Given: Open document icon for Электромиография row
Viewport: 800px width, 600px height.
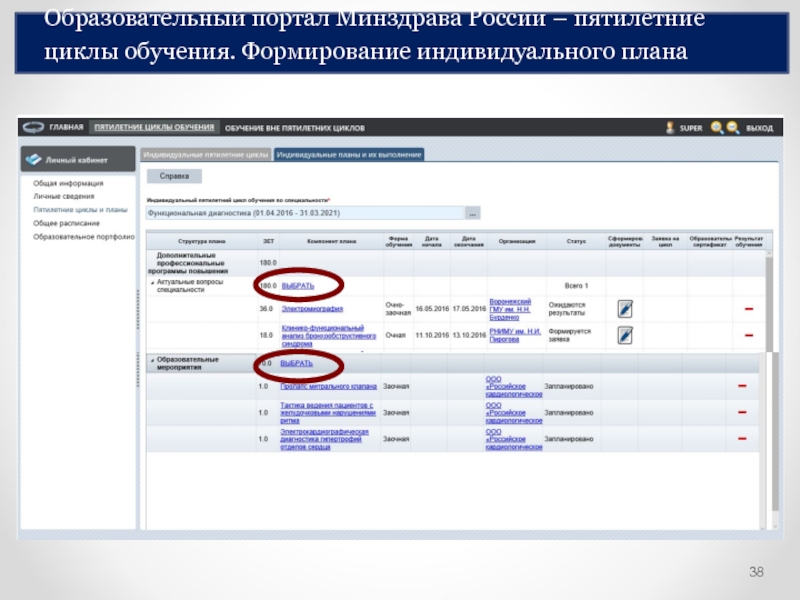Looking at the screenshot, I should pos(625,308).
